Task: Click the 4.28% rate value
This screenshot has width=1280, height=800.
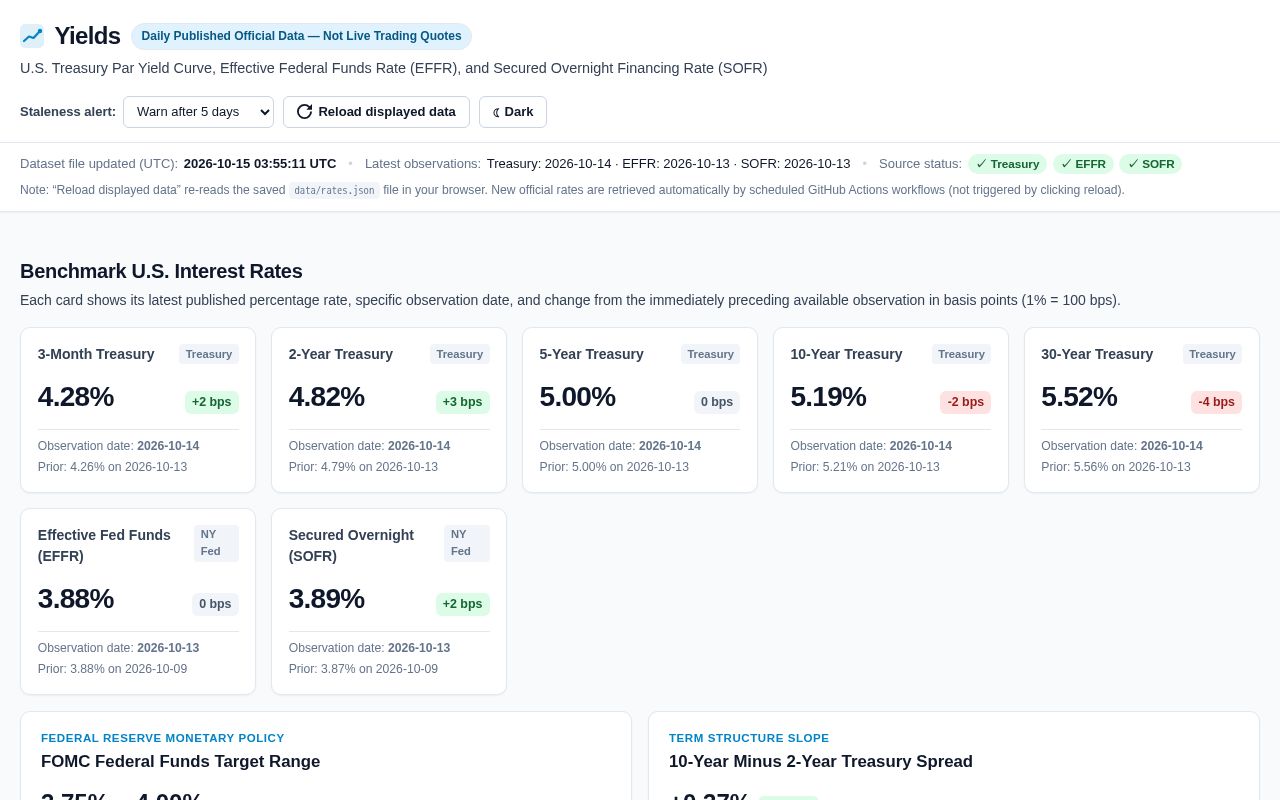Action: coord(76,397)
